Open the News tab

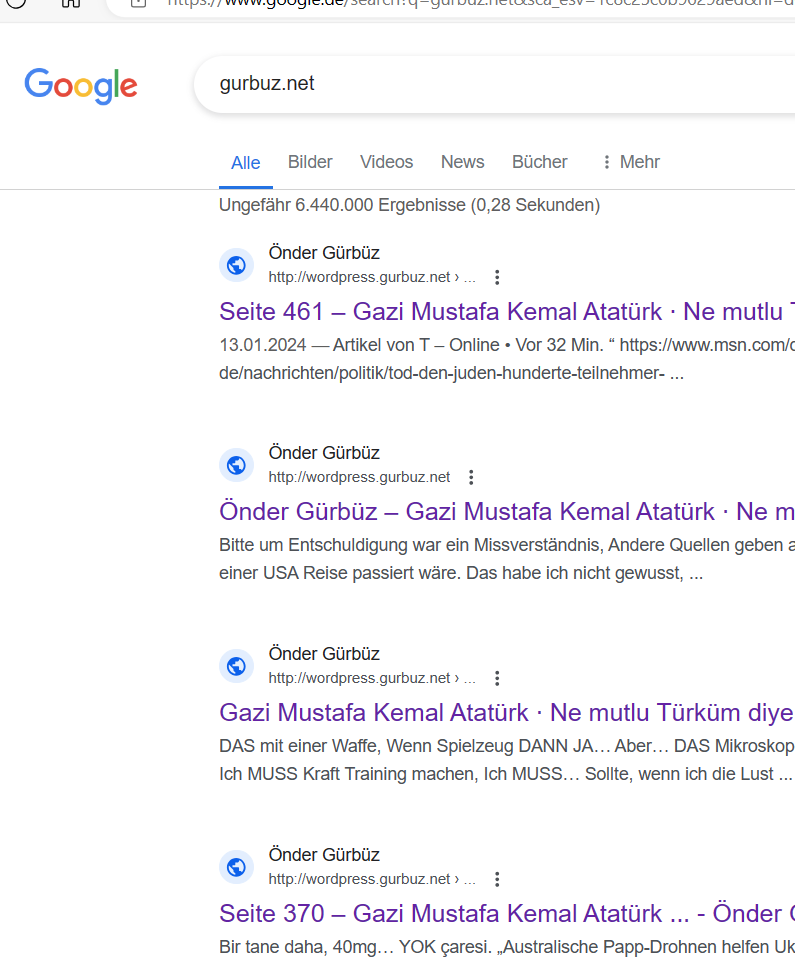[463, 162]
